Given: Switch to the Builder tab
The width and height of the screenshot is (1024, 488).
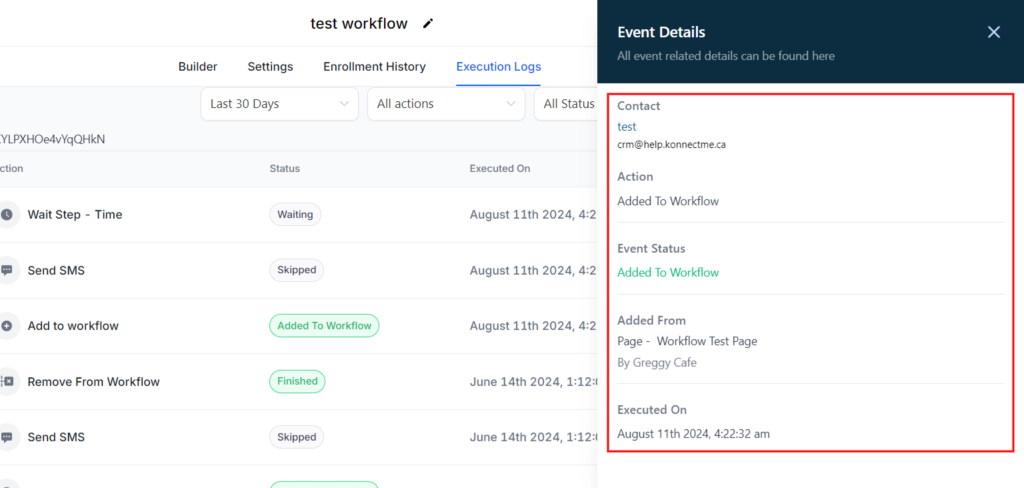Looking at the screenshot, I should pyautogui.click(x=198, y=67).
